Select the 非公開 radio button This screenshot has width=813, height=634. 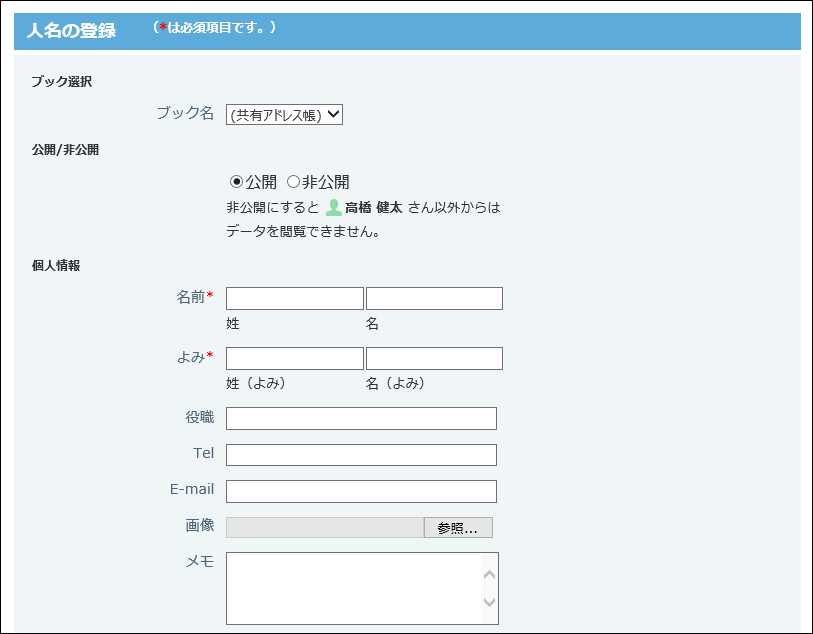293,182
